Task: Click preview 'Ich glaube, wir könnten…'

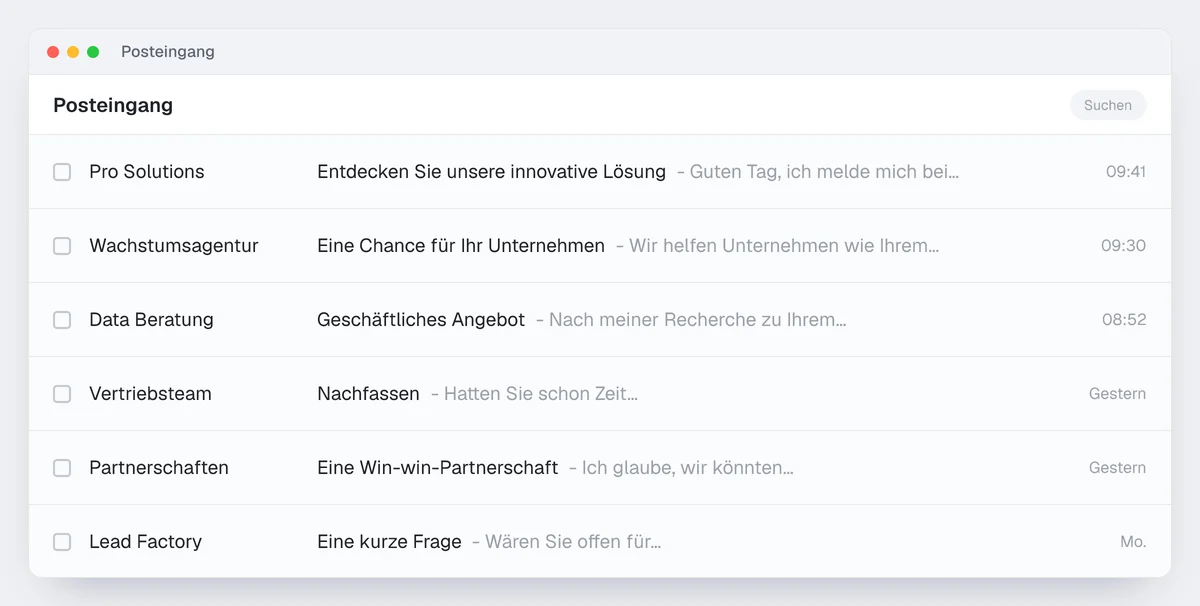Action: point(688,468)
